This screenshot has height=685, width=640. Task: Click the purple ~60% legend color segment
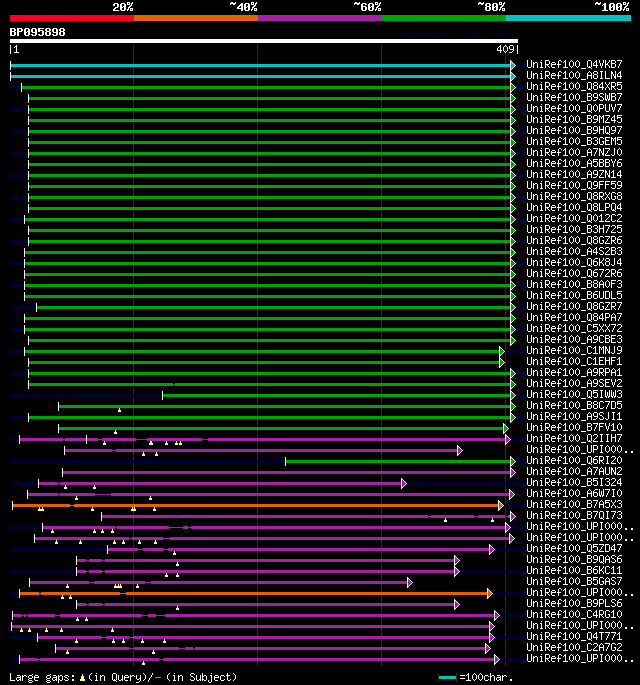pos(320,18)
